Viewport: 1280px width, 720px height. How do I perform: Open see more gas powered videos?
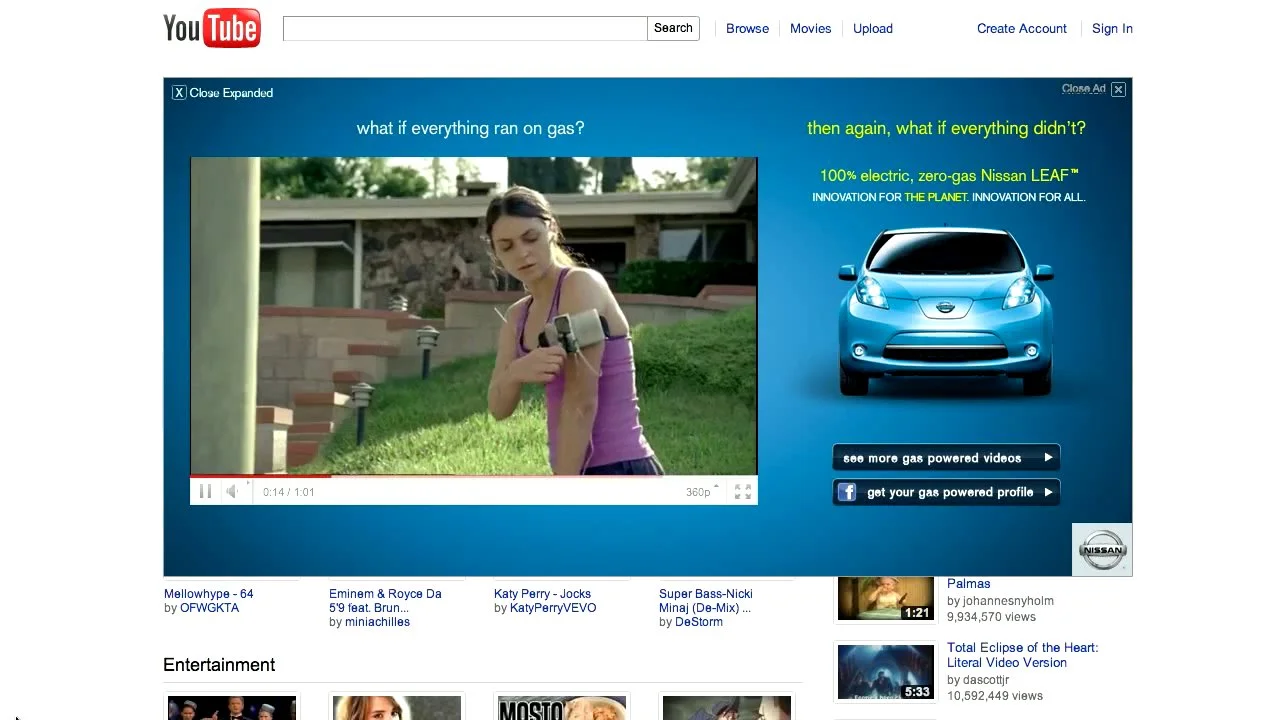coord(946,458)
